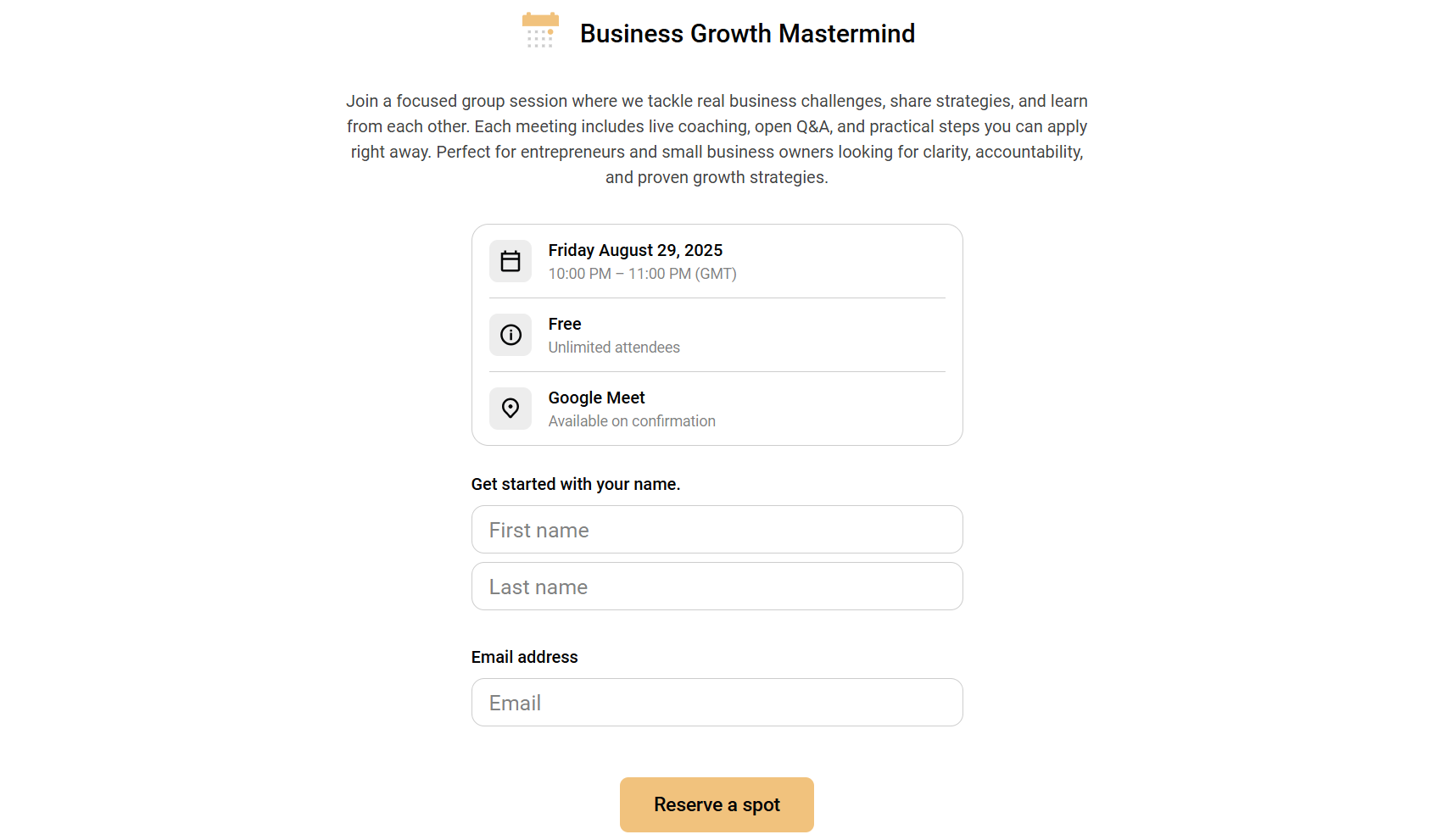Click the 10:00 PM – 11:00 PM time text
The width and height of the screenshot is (1434, 840).
pyautogui.click(x=642, y=274)
